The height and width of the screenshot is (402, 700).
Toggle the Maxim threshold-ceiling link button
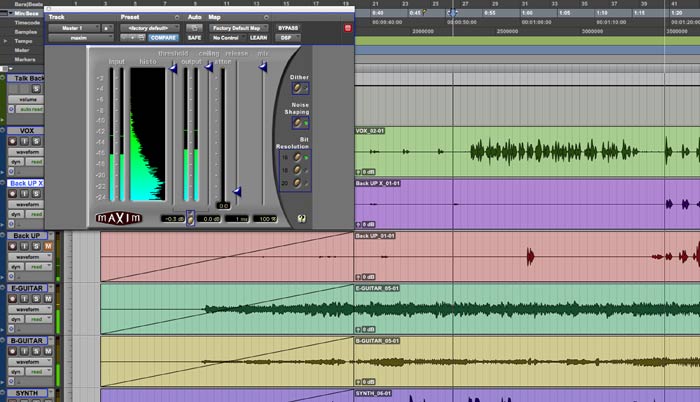[x=191, y=218]
